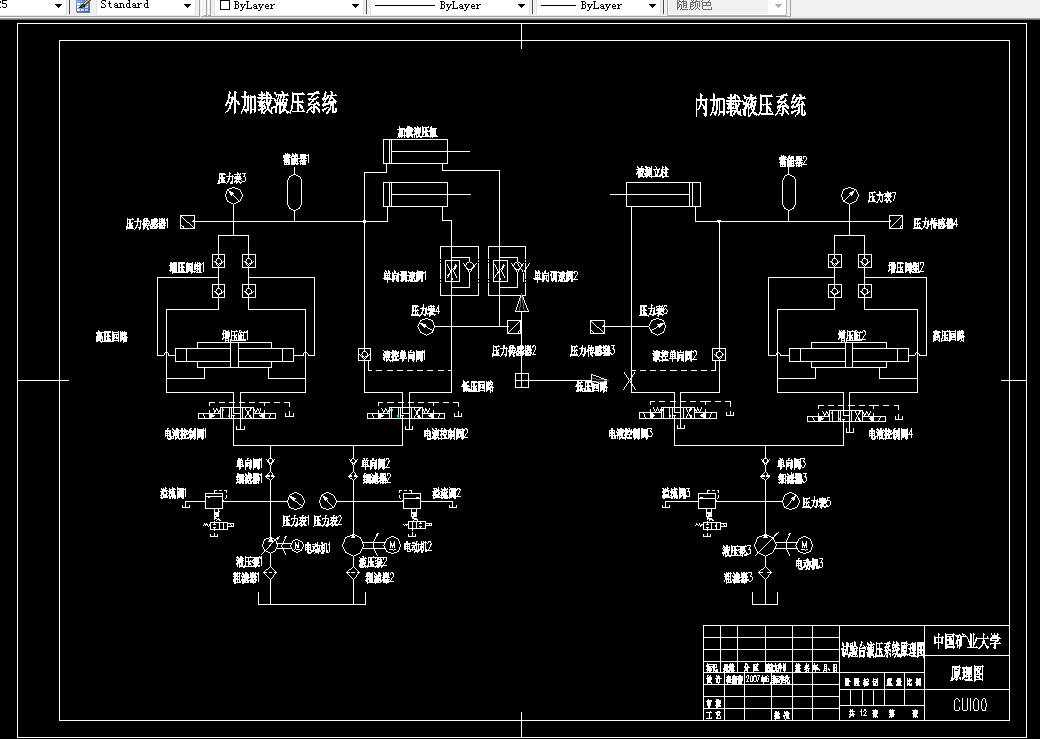Select the 电液控制阀3 directional valve symbol
This screenshot has width=1040, height=739.
pyautogui.click(x=679, y=414)
